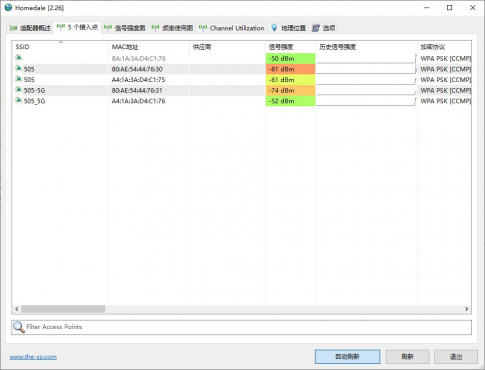Sort by the 加密协议 encryption column header
Screen dimensions: 485x370
tap(444, 47)
